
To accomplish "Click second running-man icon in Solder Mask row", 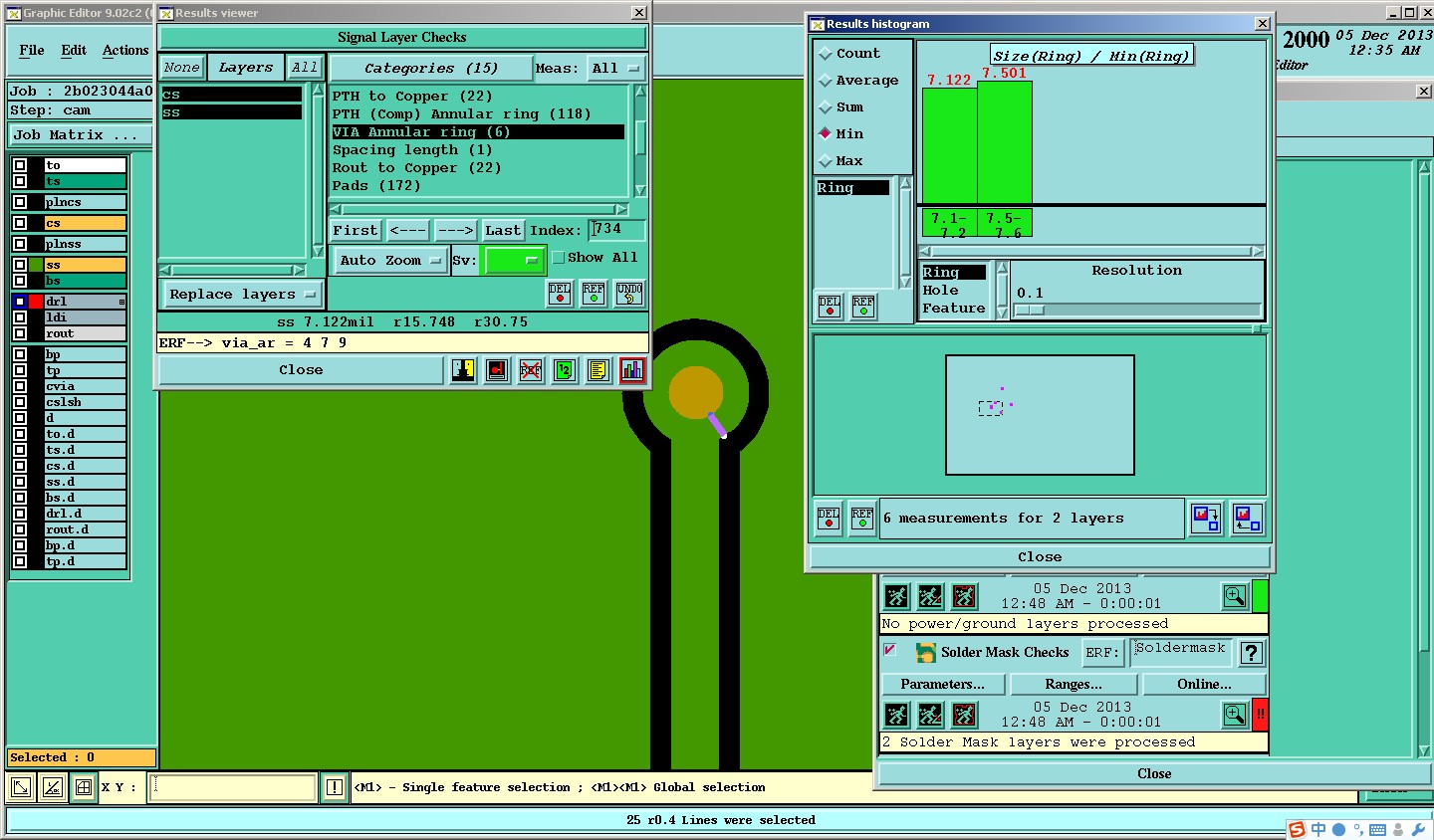I will [x=930, y=715].
